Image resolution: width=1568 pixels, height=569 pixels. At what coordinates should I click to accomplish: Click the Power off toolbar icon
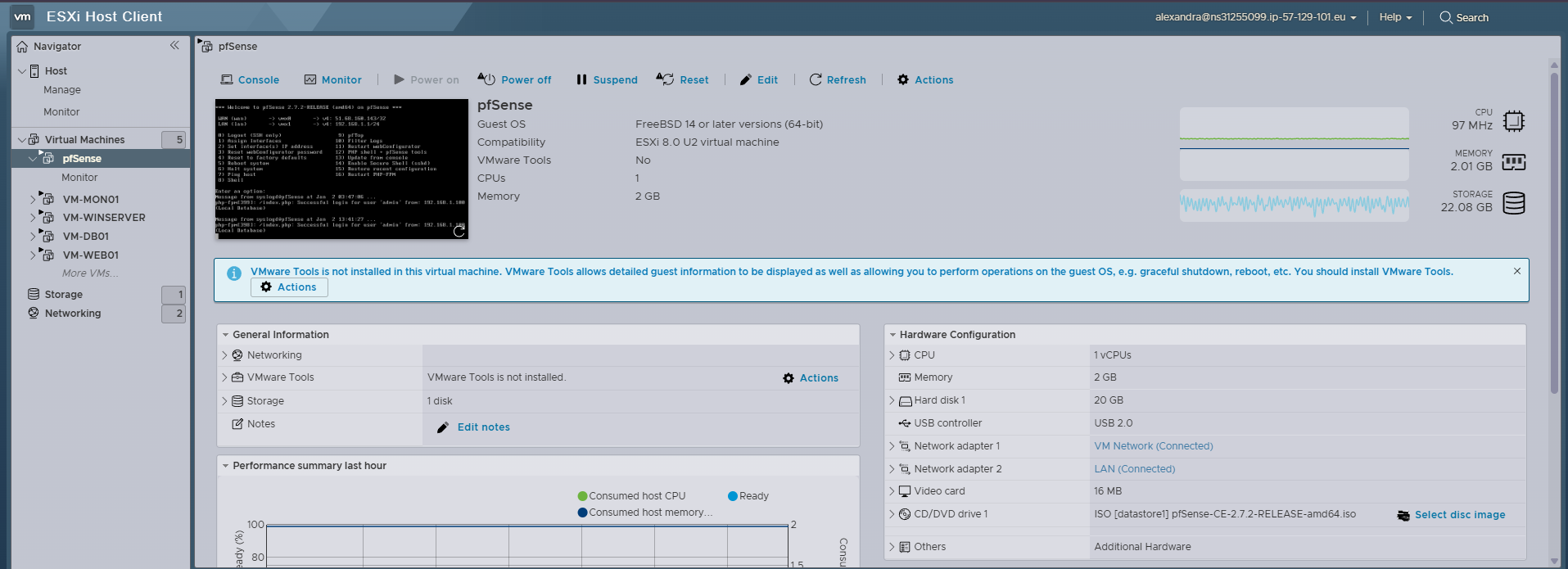pos(487,79)
